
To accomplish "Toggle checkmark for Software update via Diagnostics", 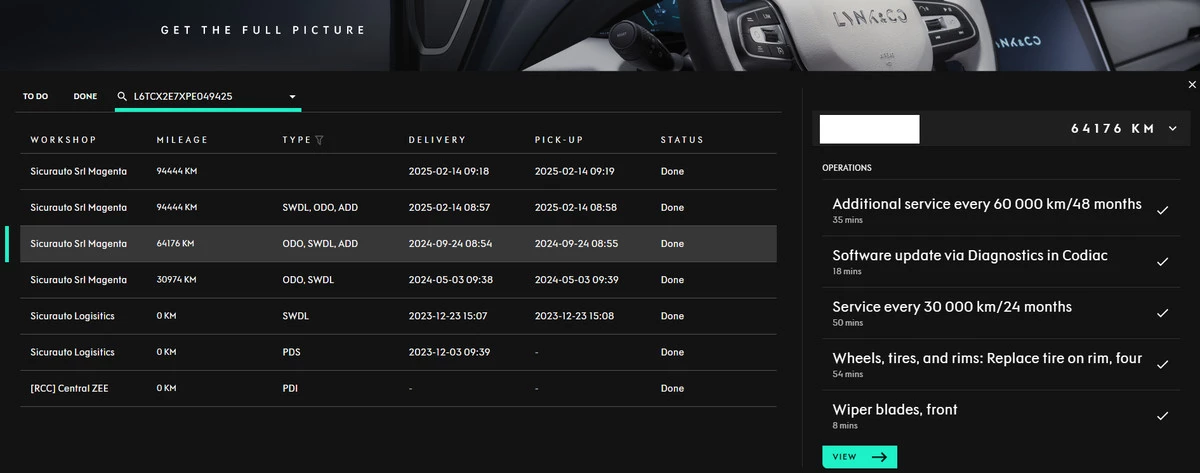I will click(1161, 262).
